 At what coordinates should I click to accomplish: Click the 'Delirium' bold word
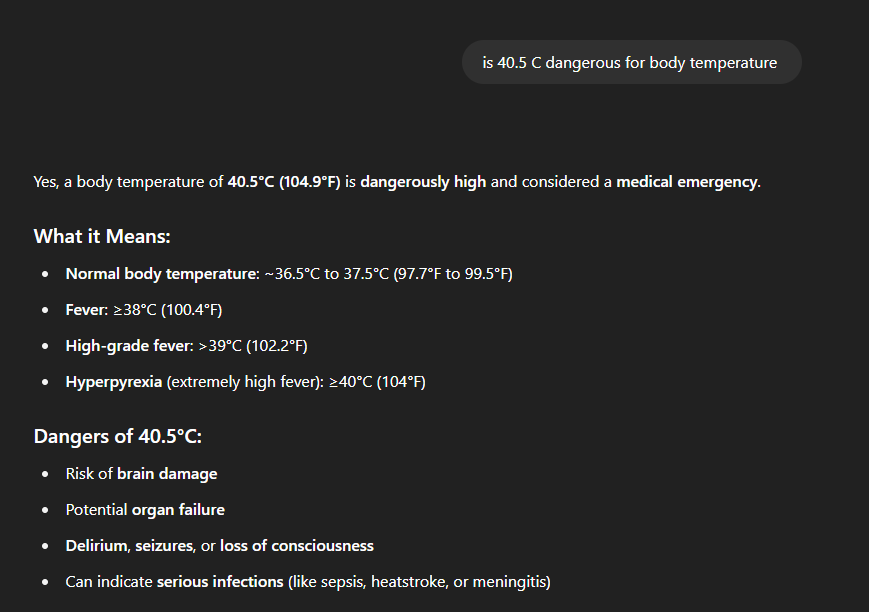tap(96, 546)
